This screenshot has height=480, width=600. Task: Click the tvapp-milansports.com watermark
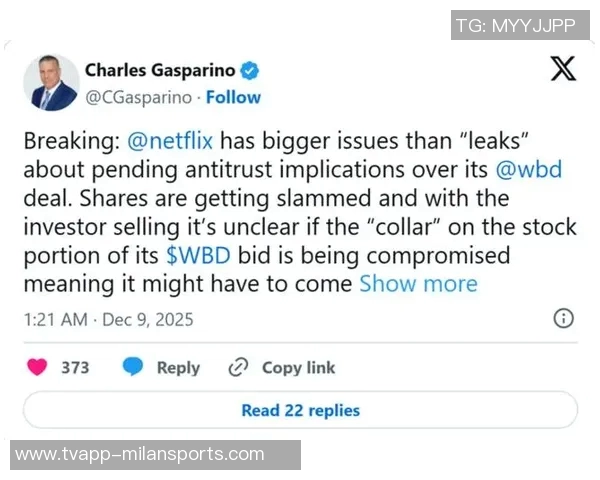pos(140,454)
